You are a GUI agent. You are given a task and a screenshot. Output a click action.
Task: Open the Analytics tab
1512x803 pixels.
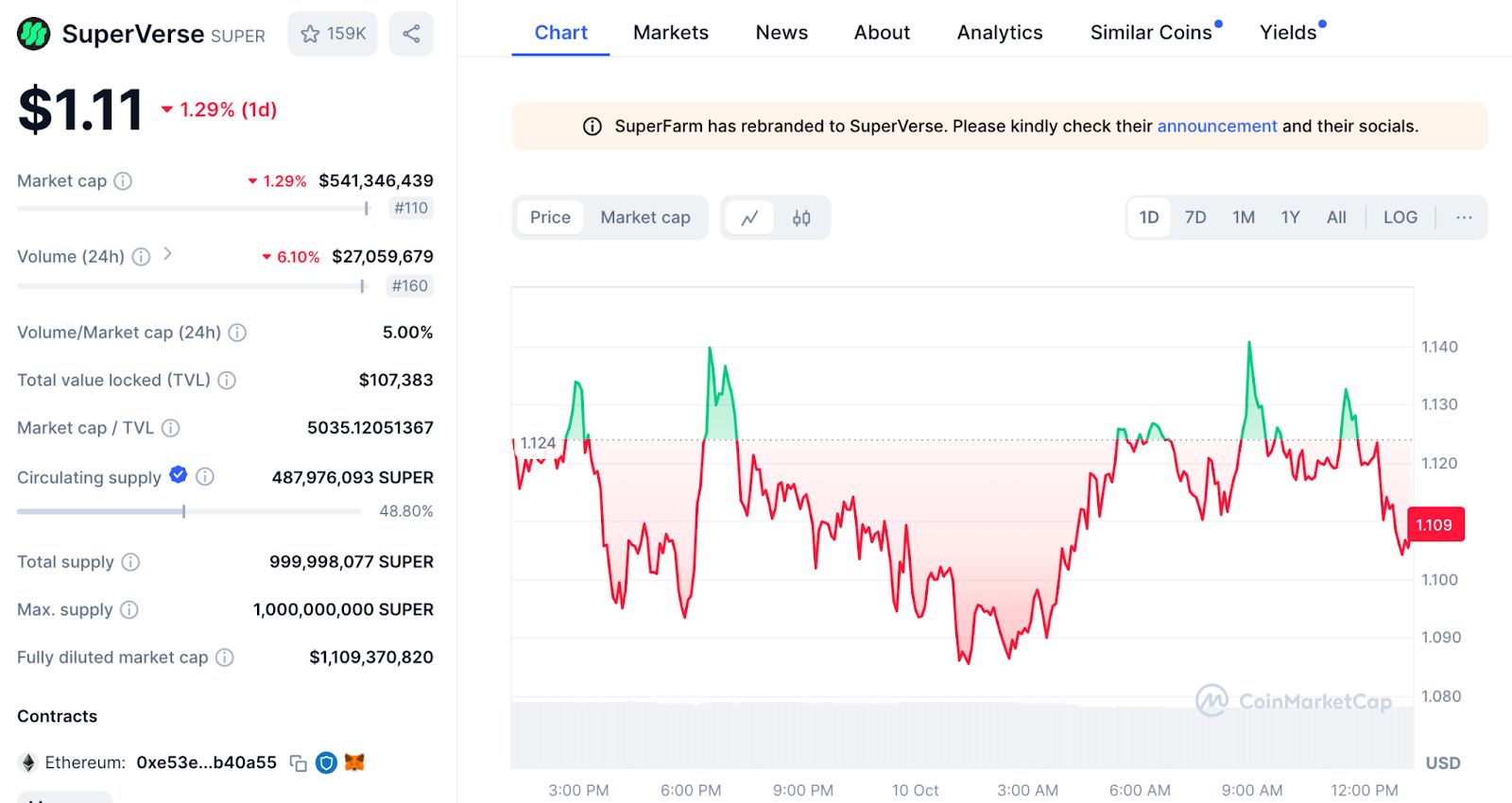point(999,33)
